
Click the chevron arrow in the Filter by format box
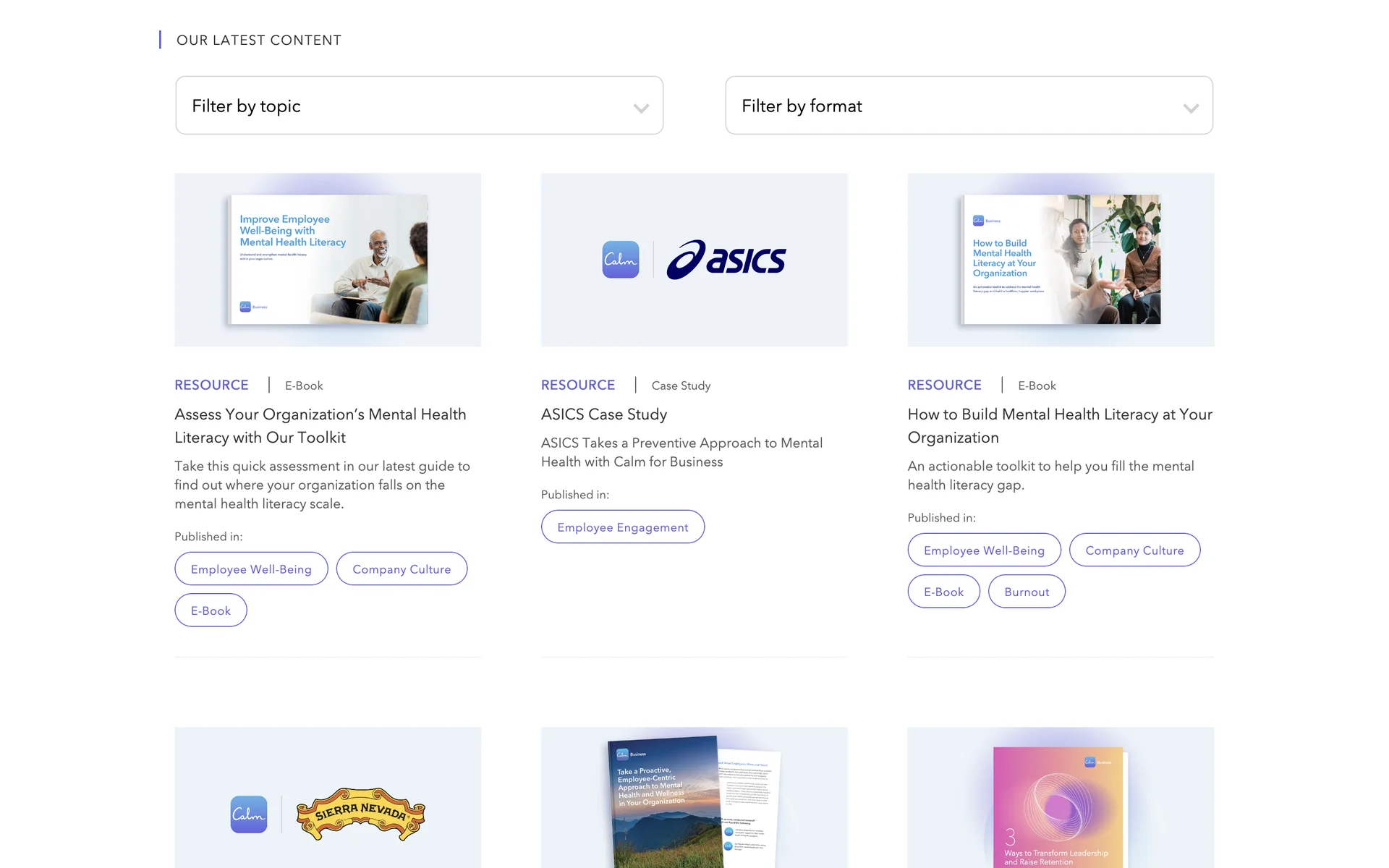tap(1190, 109)
